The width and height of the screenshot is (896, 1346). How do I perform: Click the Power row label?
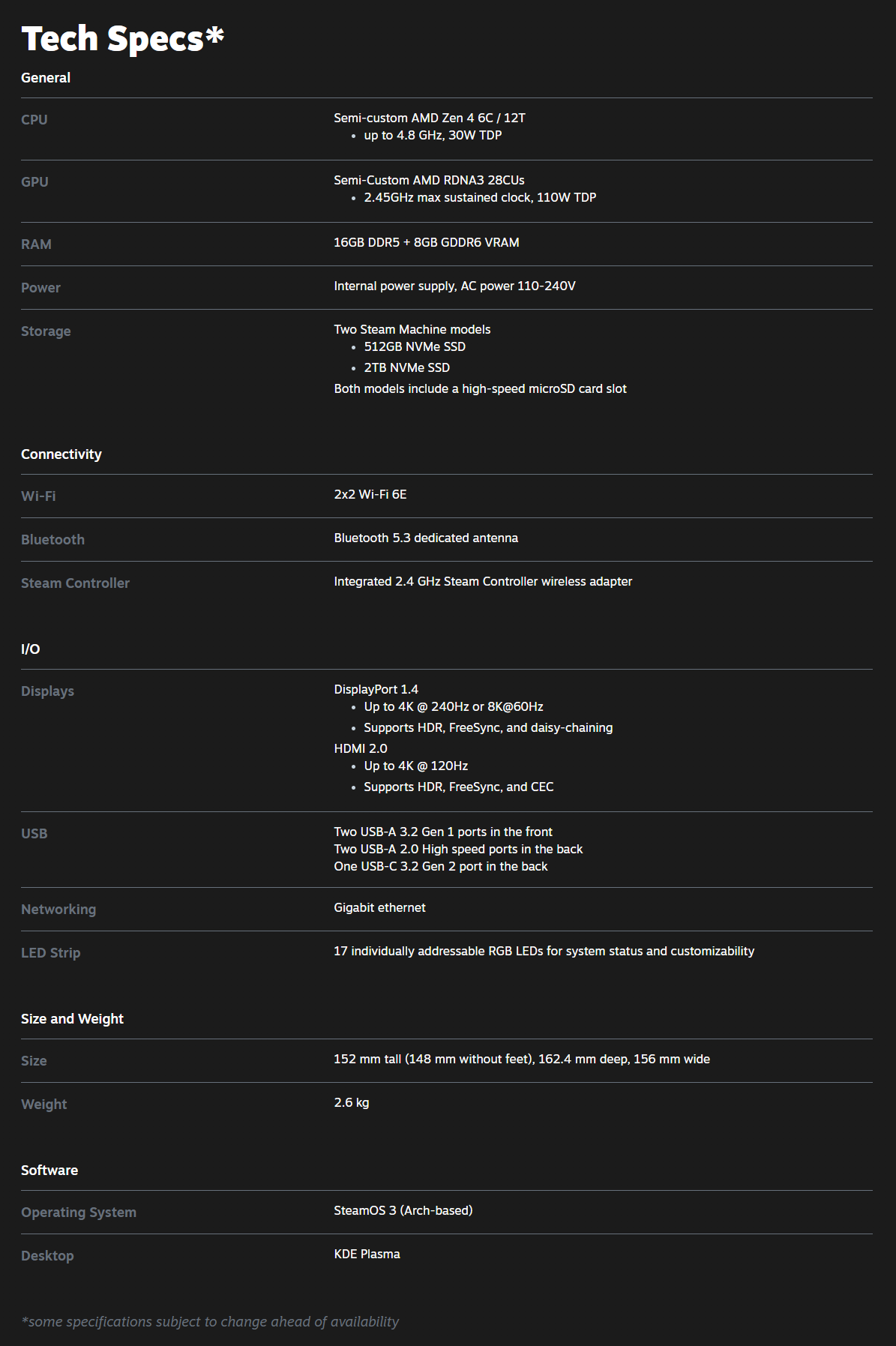40,288
